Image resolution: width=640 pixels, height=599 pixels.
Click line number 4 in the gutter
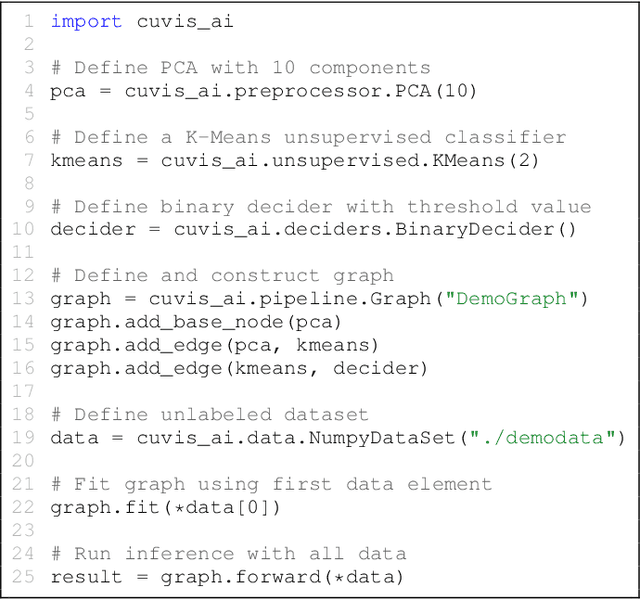coord(29,91)
